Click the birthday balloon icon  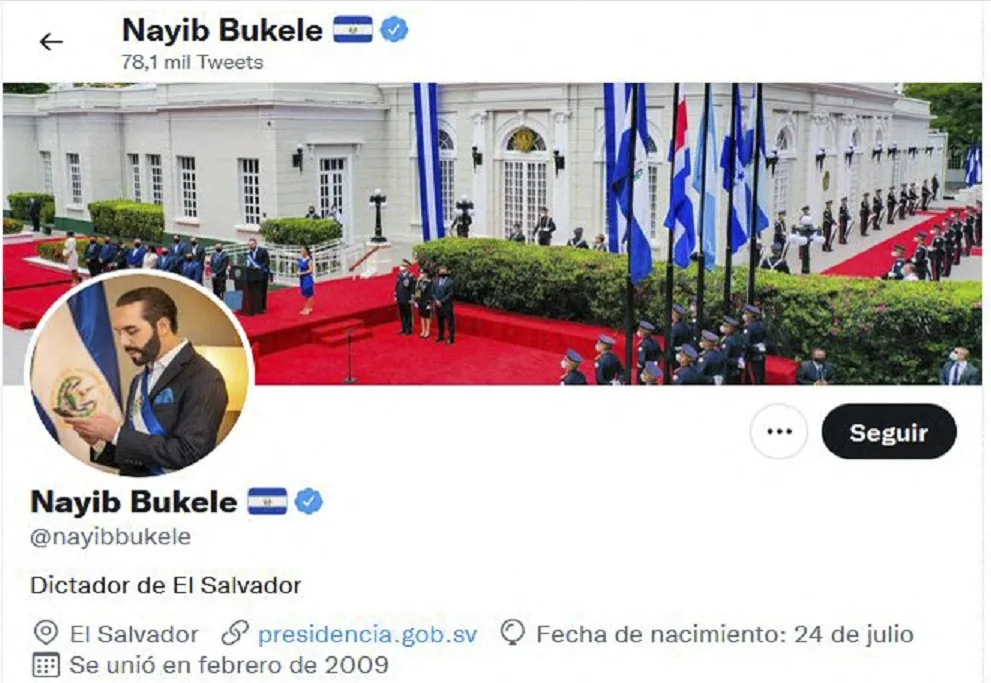point(513,632)
